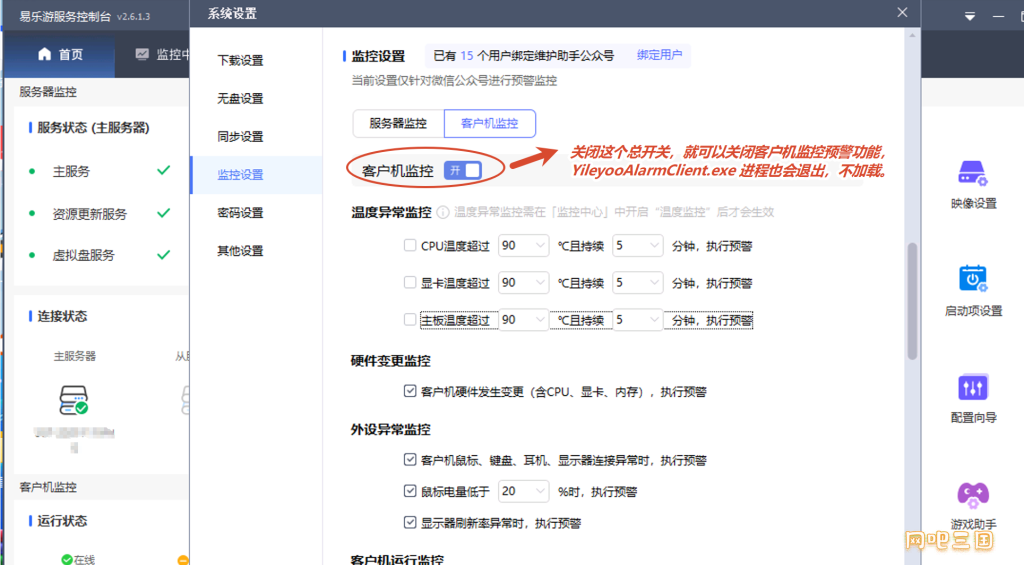Click the 服务状态 (主服务器) heading
The width and height of the screenshot is (1024, 565).
(93, 127)
